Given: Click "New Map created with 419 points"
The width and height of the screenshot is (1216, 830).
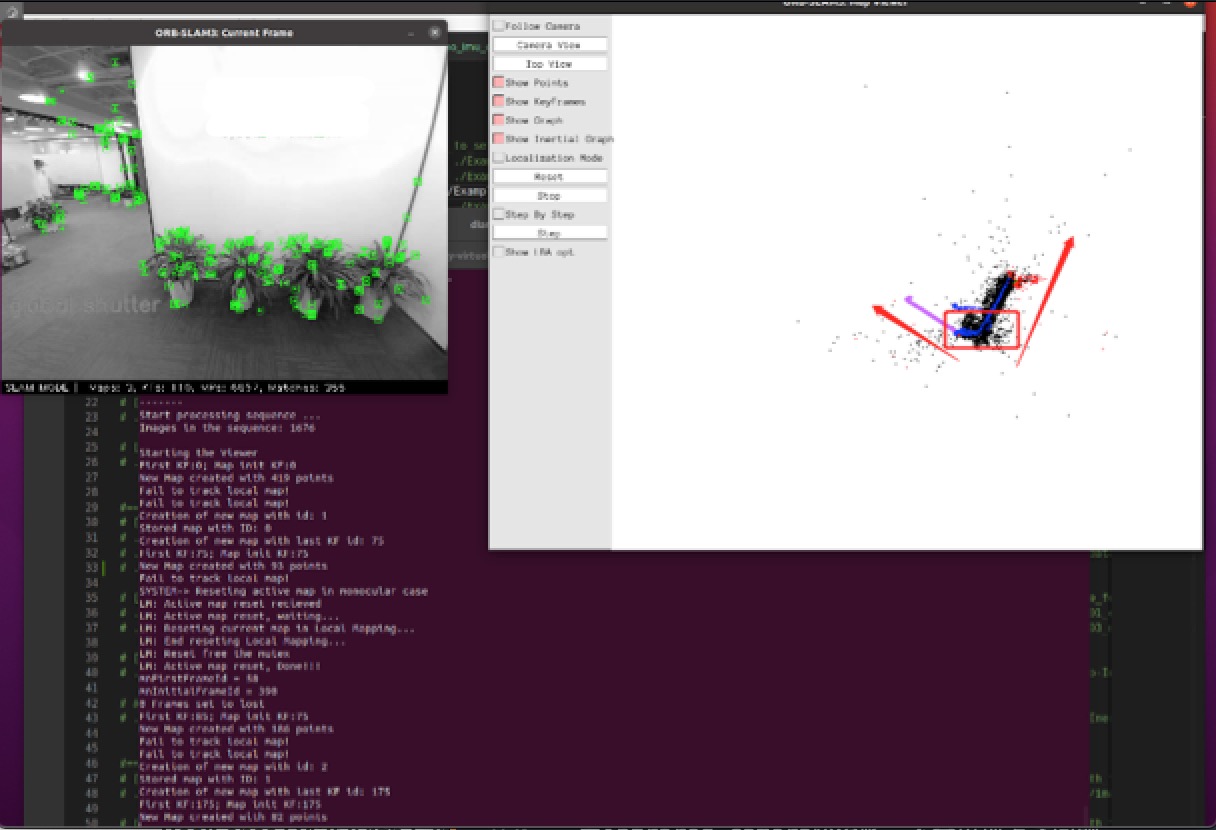Looking at the screenshot, I should click(236, 478).
